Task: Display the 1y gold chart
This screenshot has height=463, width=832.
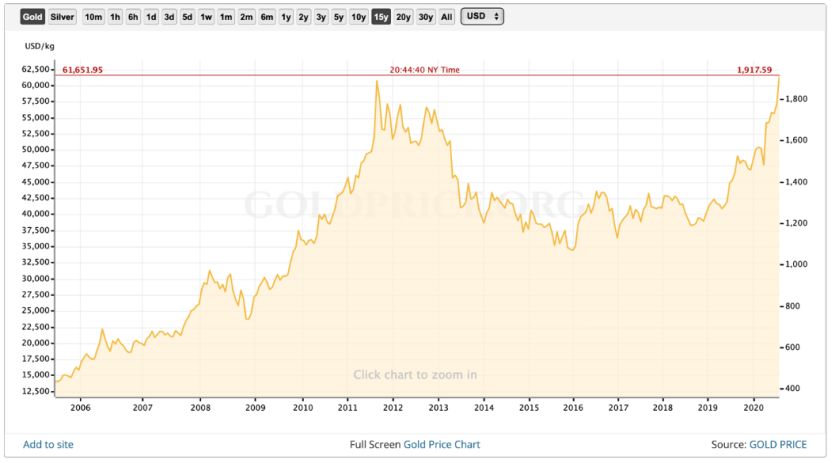Action: [x=286, y=17]
